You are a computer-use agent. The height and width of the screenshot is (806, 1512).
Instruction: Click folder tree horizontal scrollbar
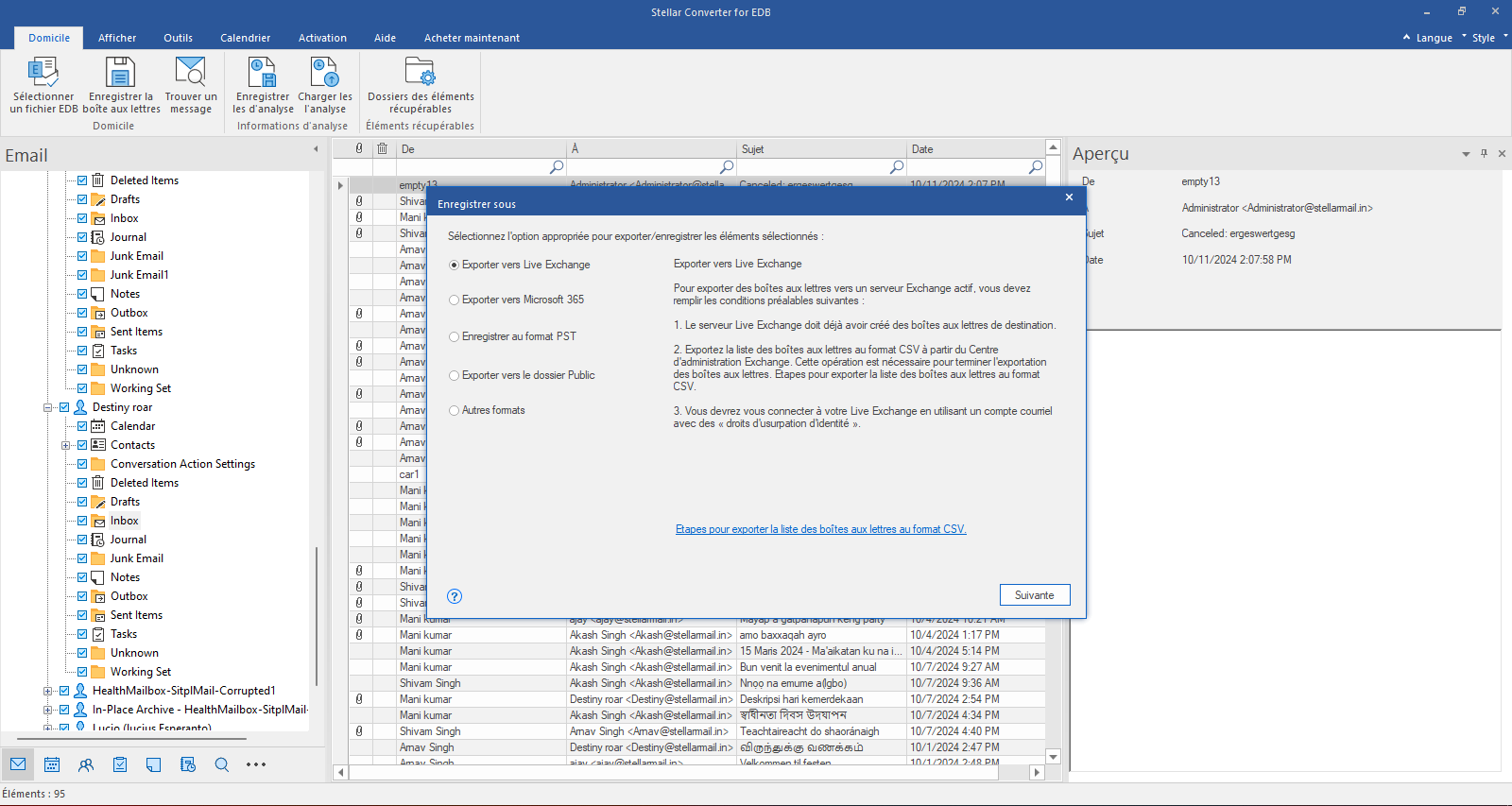[132, 738]
